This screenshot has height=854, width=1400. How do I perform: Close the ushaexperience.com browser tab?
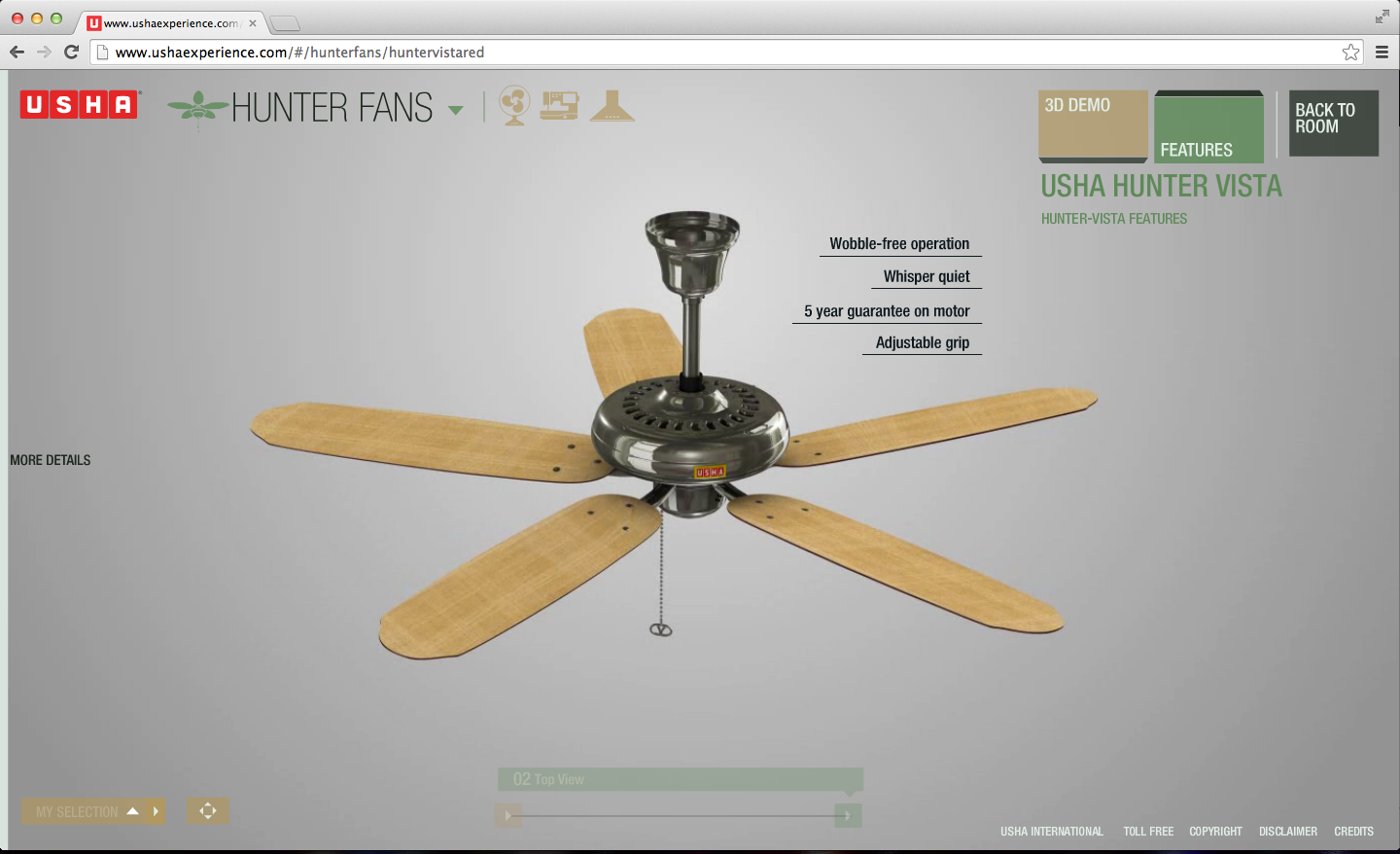pos(253,23)
